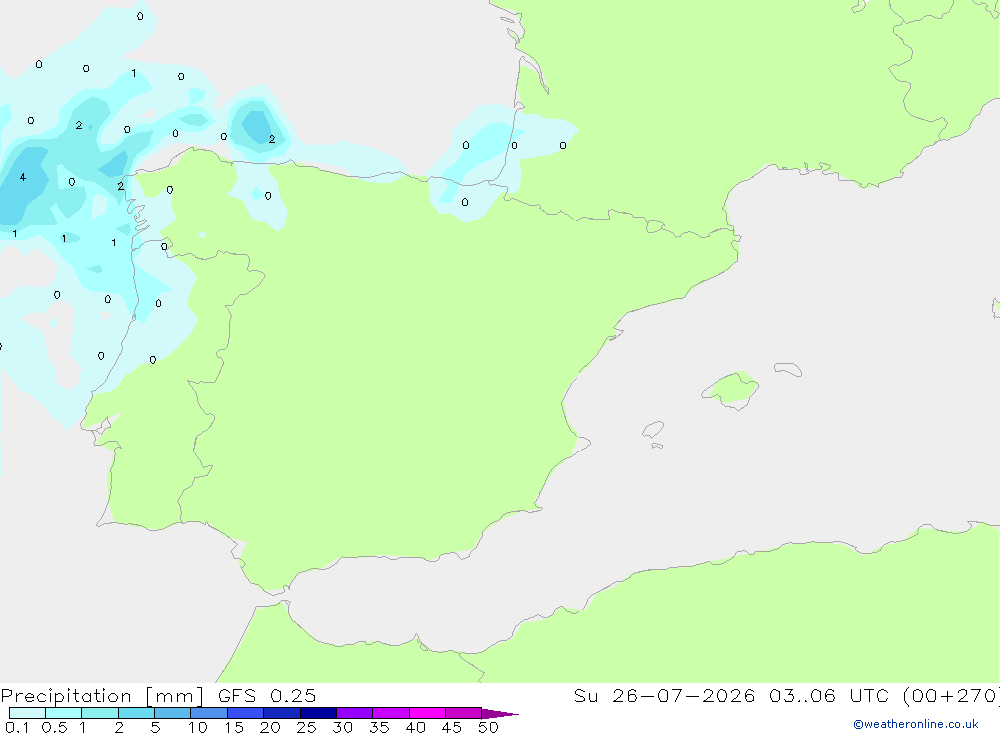Open the weatheronline.co.uk copyright link

[x=916, y=724]
